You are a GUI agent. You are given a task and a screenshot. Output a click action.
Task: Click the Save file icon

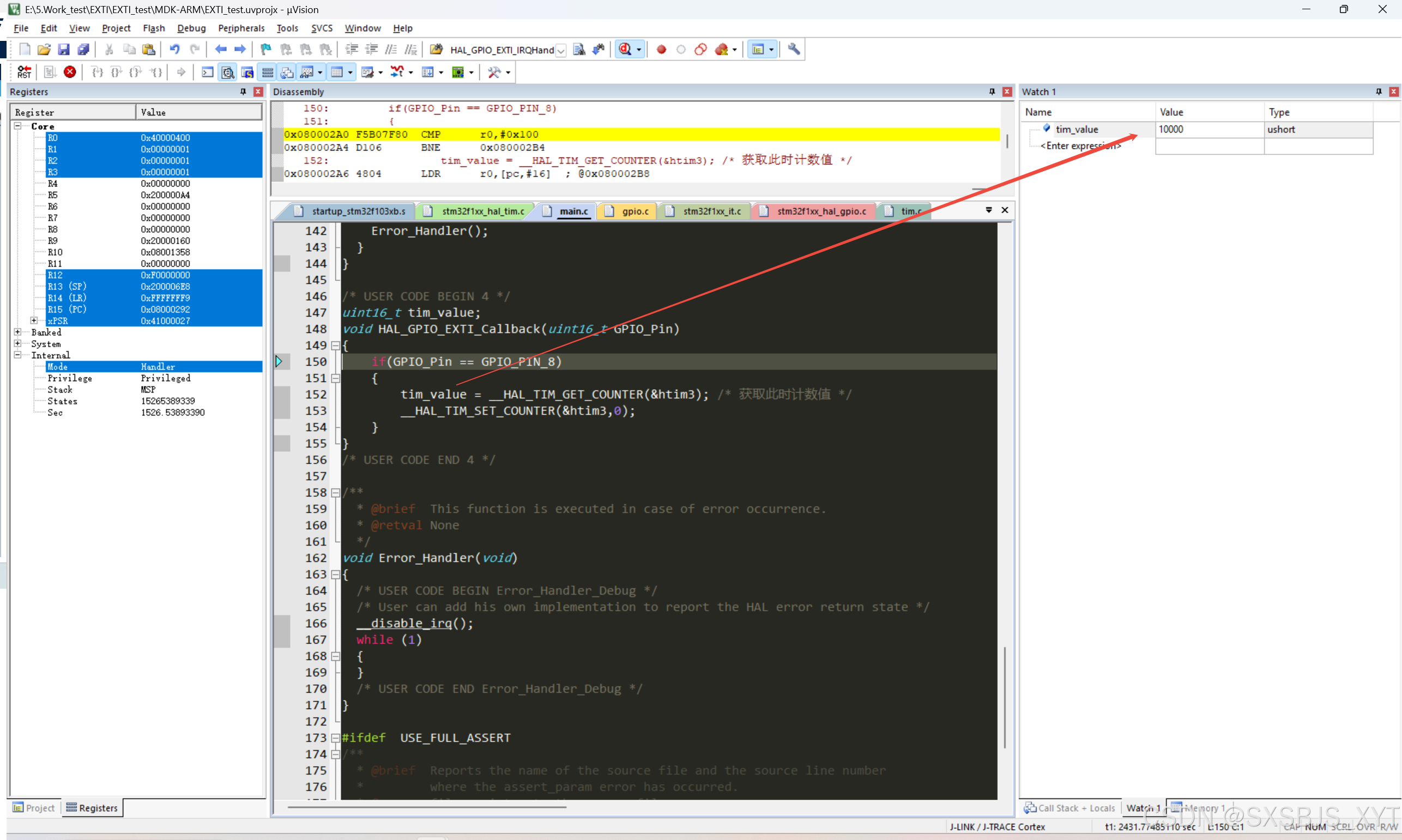click(63, 49)
